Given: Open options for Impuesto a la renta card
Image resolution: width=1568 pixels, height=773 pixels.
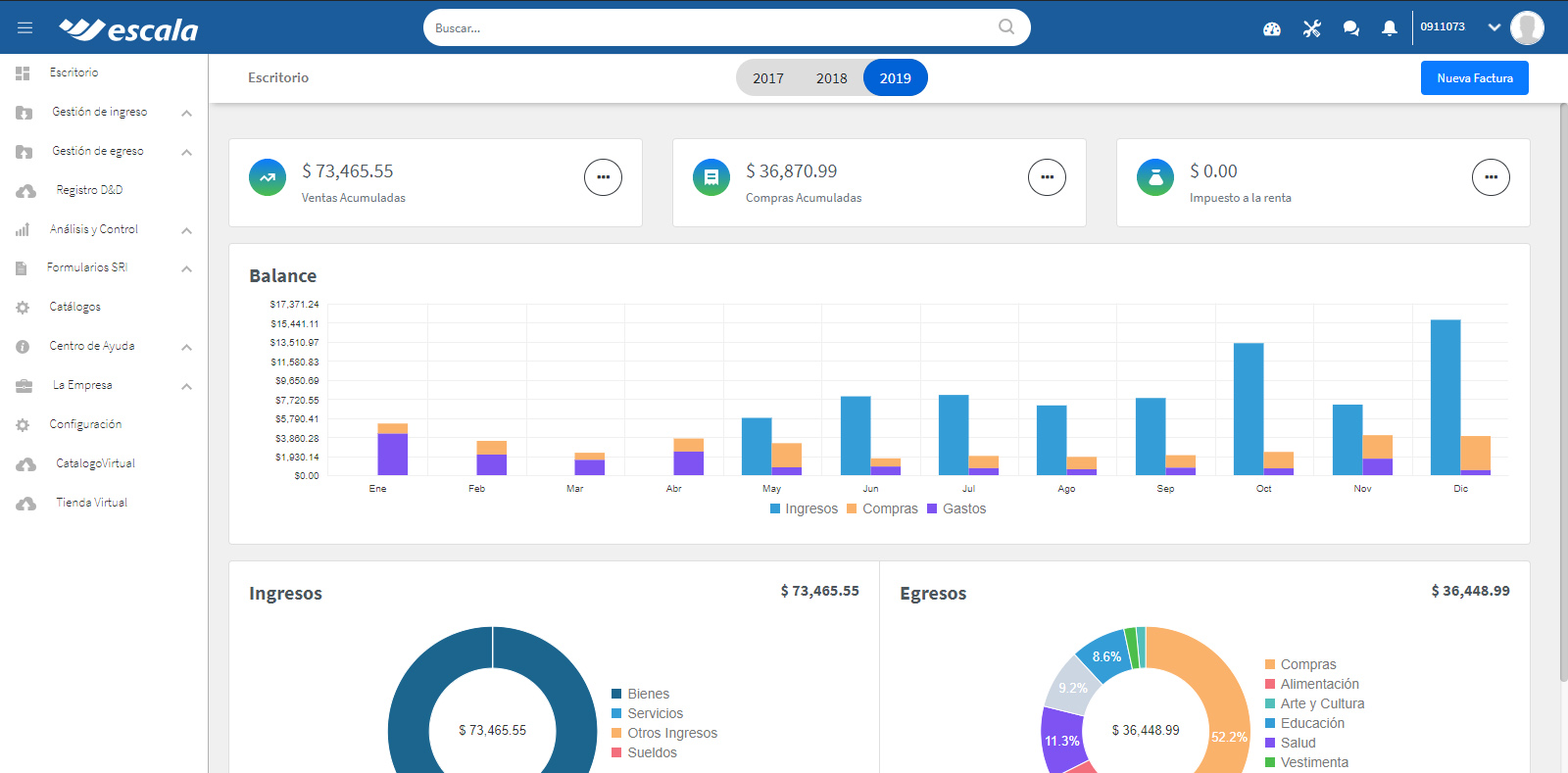Looking at the screenshot, I should tap(1492, 177).
